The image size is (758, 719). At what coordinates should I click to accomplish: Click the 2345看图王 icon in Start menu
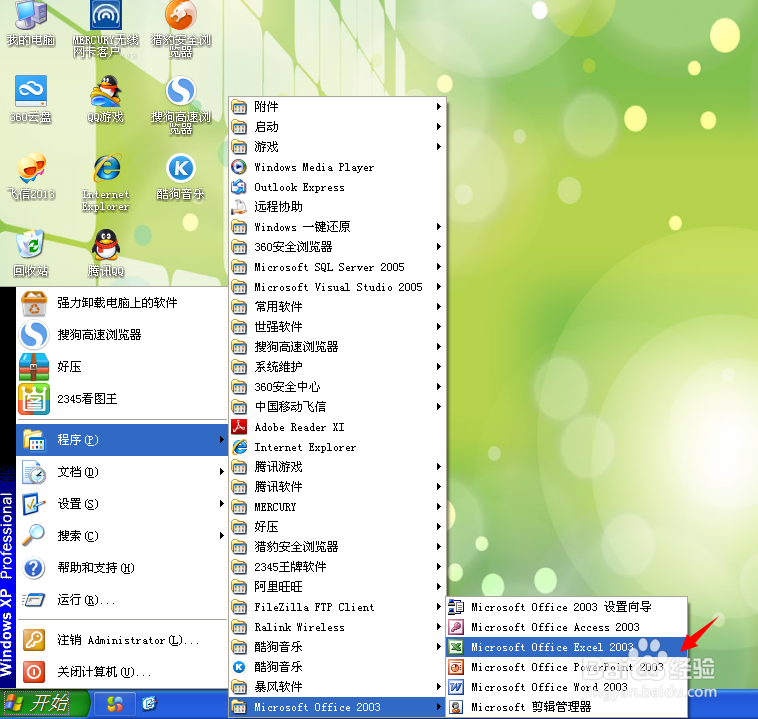[34, 399]
